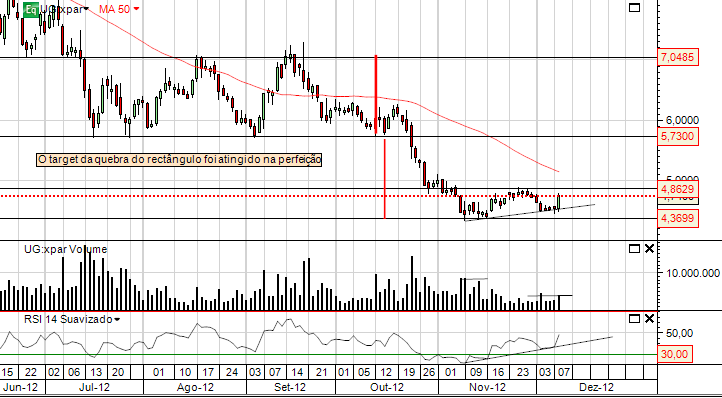Click the Out-12 month label

[x=387, y=387]
